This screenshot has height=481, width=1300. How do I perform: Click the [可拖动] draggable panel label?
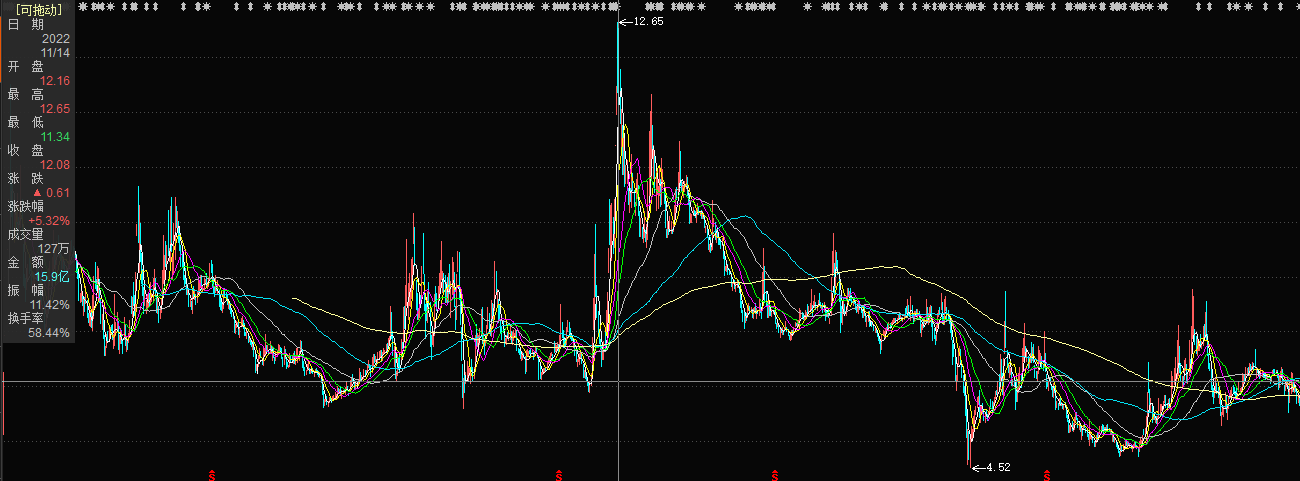tap(39, 9)
